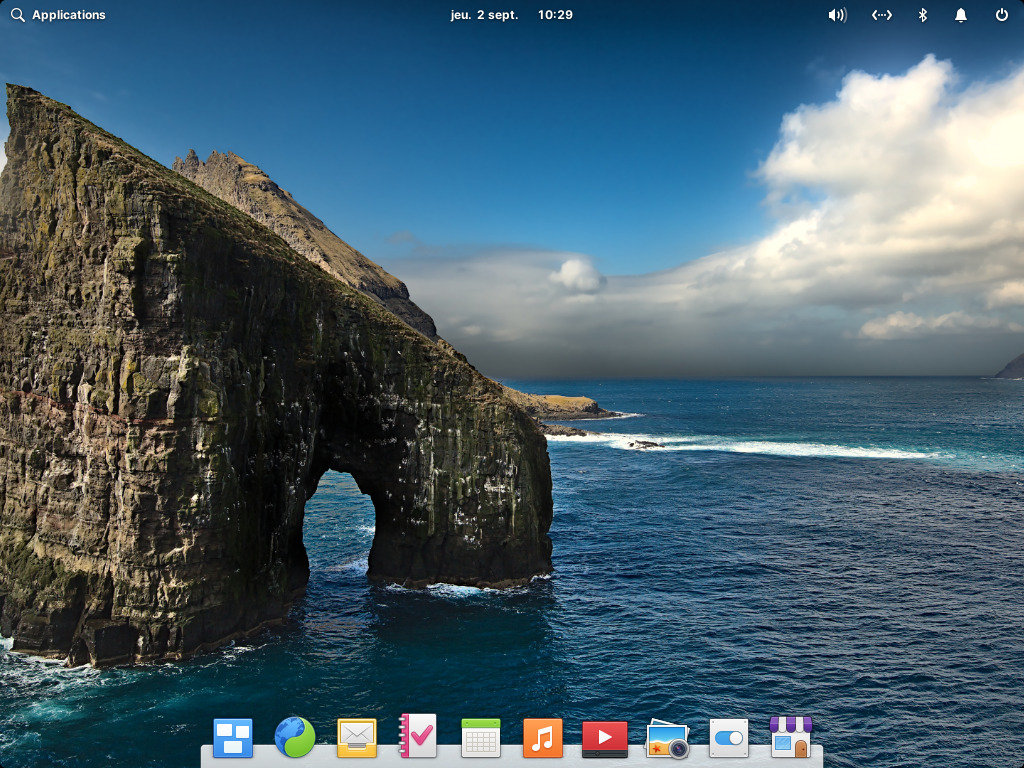Launch the Web browser globe icon
Image resolution: width=1024 pixels, height=768 pixels.
click(x=295, y=737)
